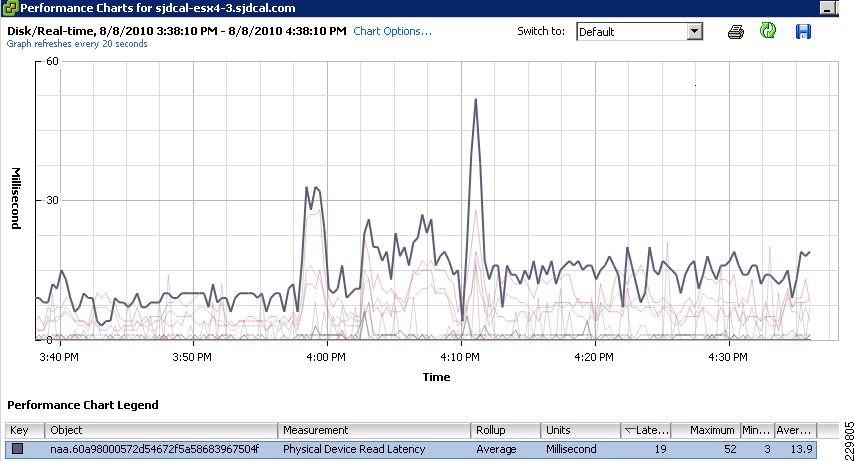Click the Key column header
This screenshot has height=461, width=854.
pos(25,430)
